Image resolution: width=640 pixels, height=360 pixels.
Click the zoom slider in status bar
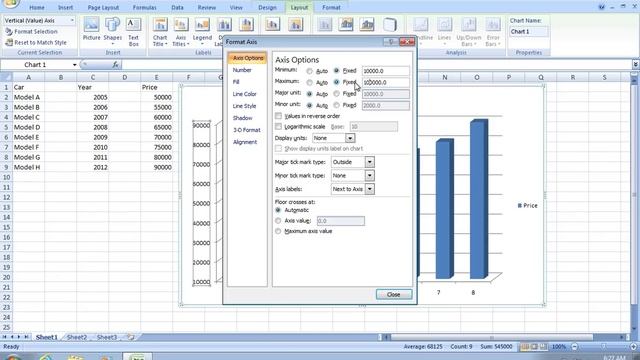point(603,347)
